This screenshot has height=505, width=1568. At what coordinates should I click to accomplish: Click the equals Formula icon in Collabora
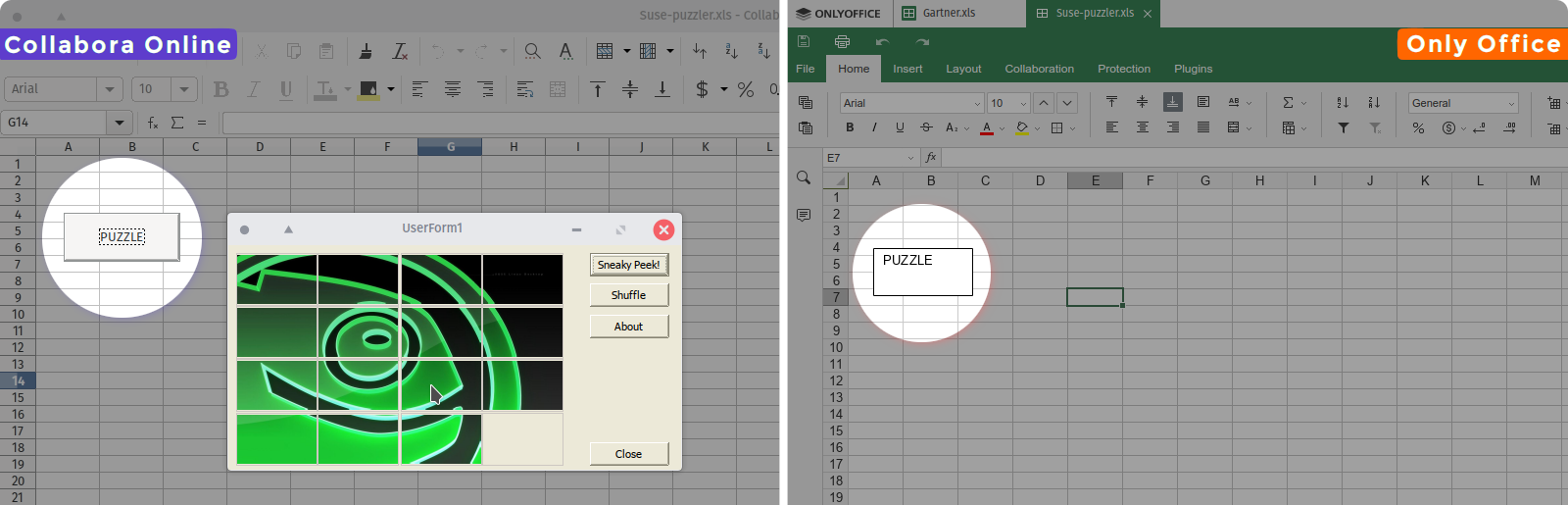[202, 123]
